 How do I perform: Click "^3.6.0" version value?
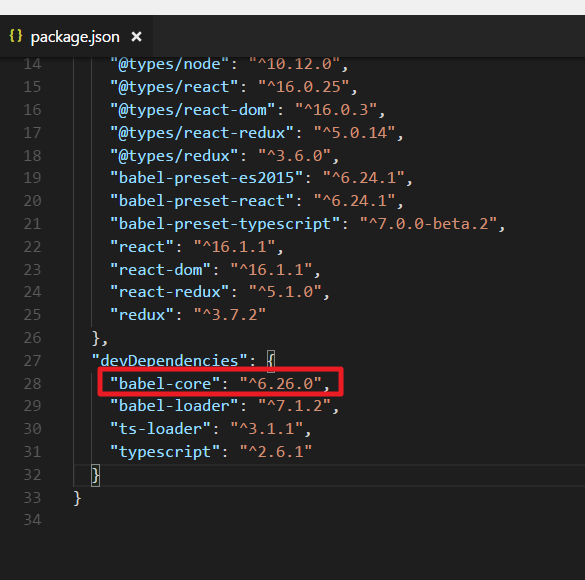point(295,156)
